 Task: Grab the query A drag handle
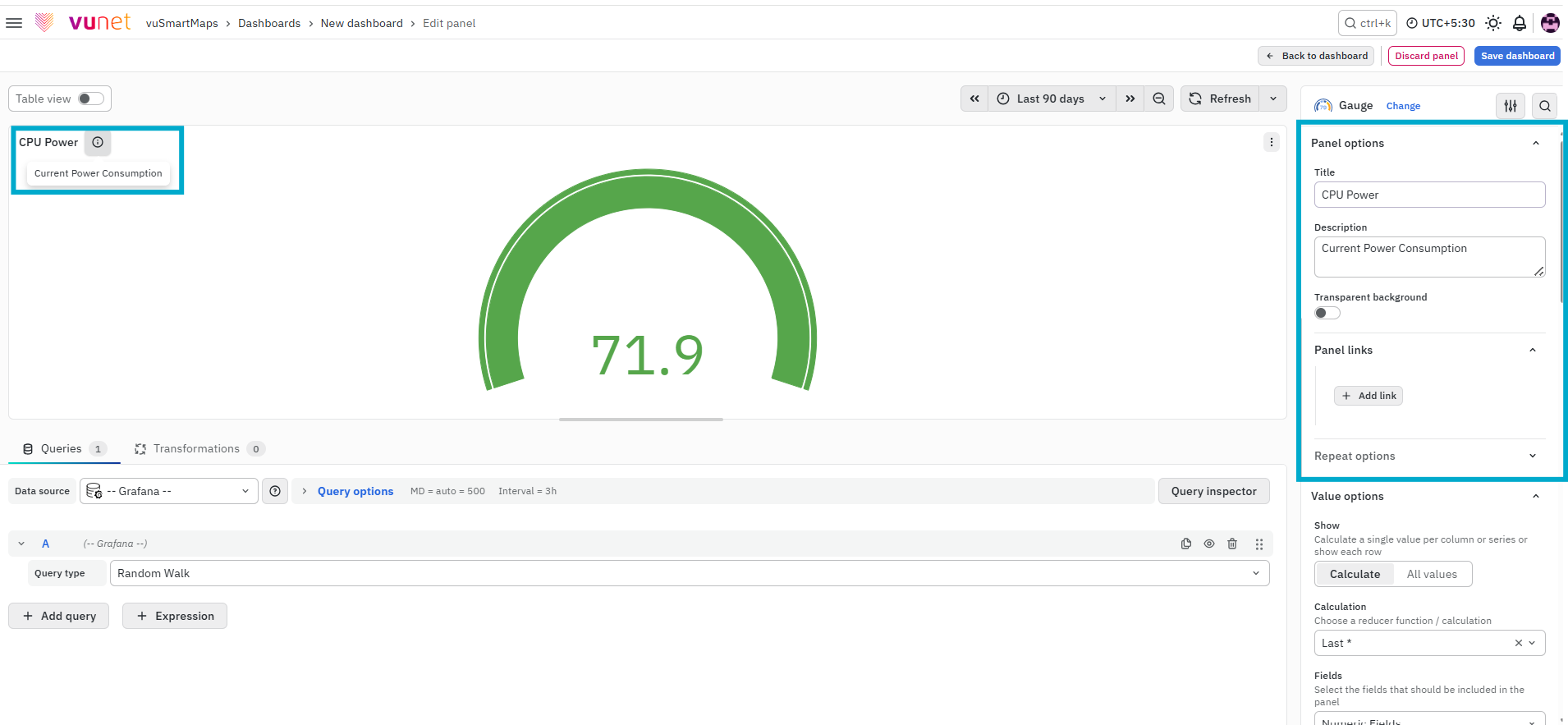[1259, 544]
